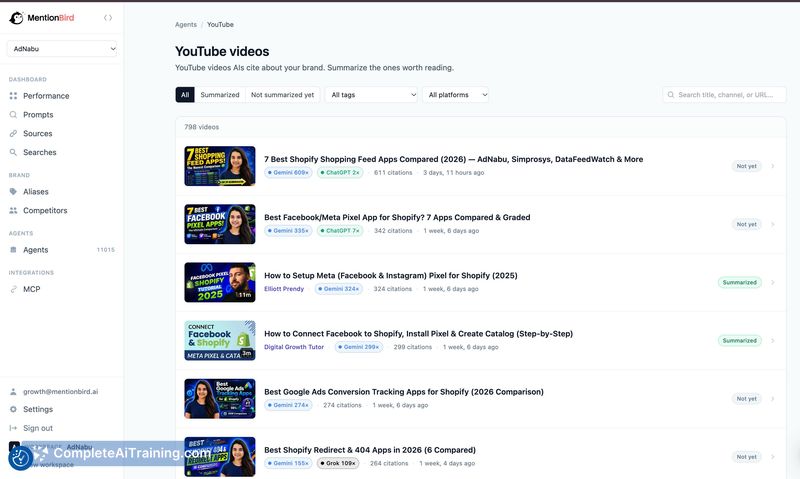Open thumbnail of 7 Best Shopping Feed Apps video

(220, 166)
